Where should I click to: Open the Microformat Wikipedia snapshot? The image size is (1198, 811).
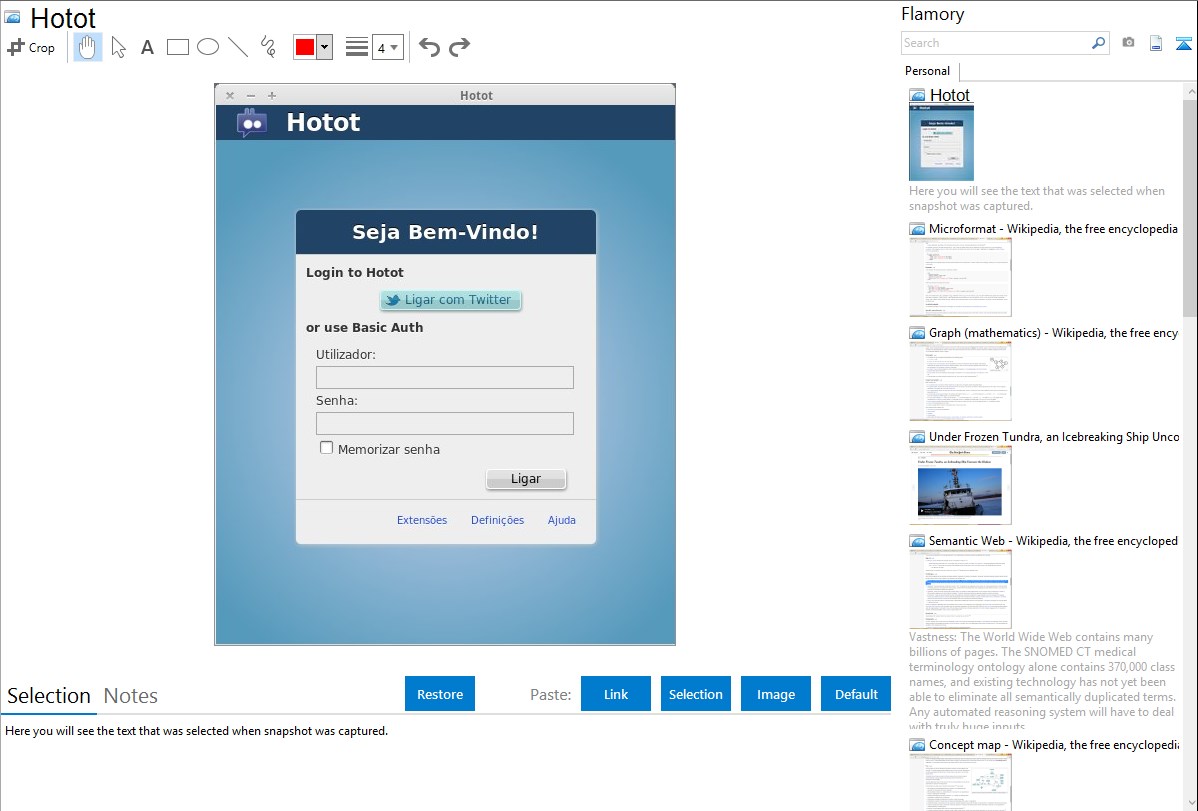(x=1053, y=229)
